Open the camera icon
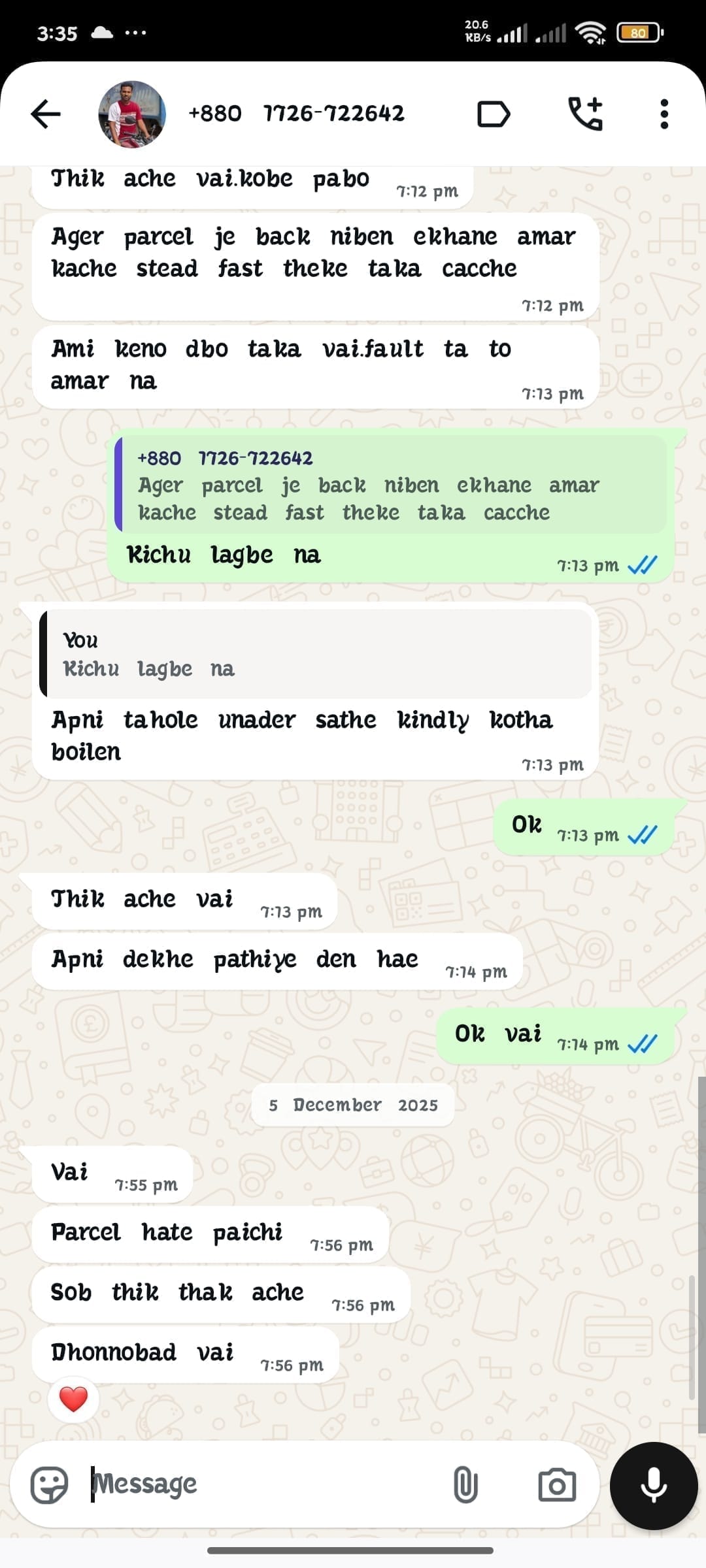 pos(557,1485)
